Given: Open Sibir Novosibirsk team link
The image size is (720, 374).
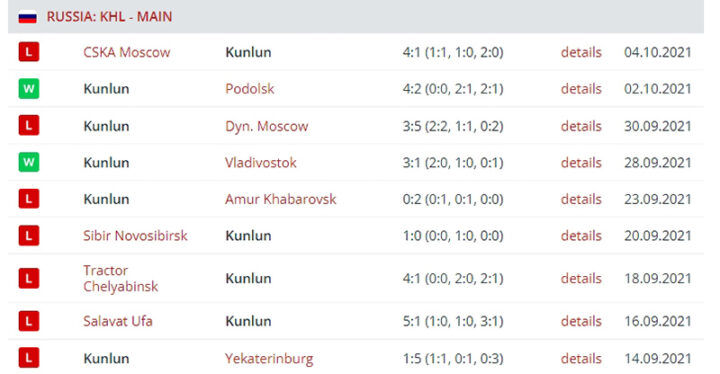Looking at the screenshot, I should (135, 236).
